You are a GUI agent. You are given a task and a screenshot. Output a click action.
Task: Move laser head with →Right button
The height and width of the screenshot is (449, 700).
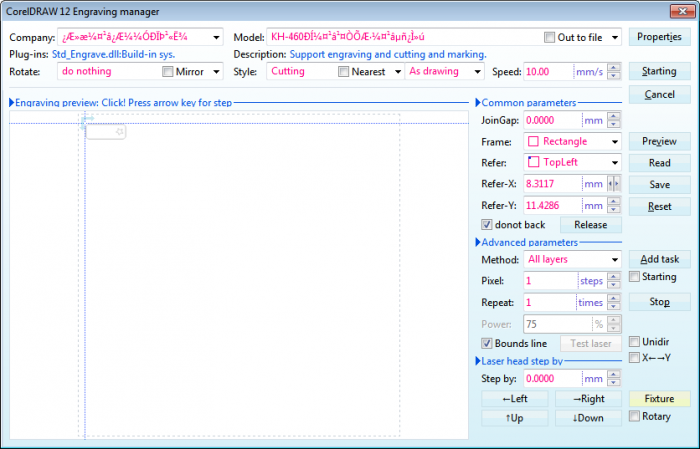coord(588,399)
